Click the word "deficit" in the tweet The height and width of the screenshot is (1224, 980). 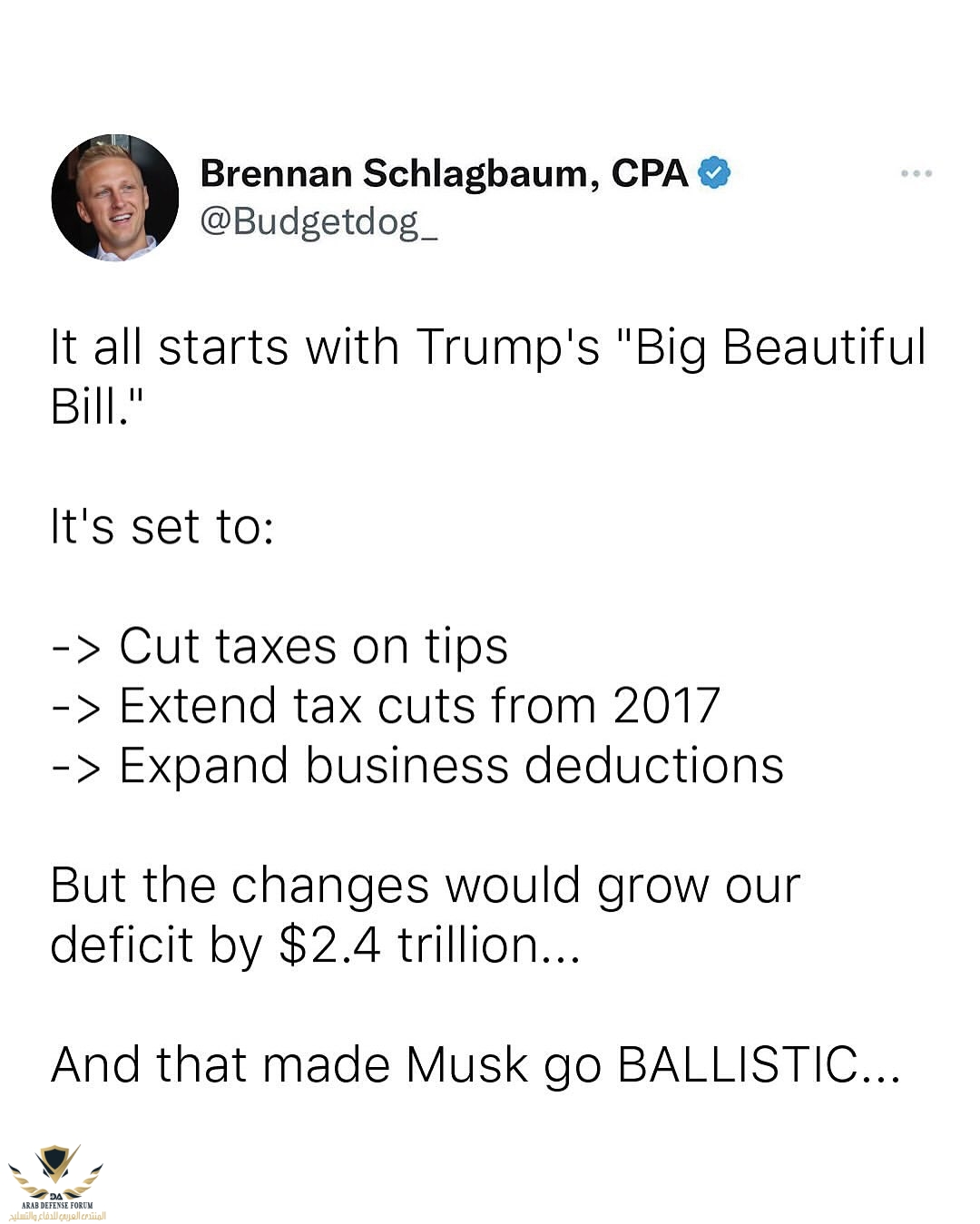[122, 945]
